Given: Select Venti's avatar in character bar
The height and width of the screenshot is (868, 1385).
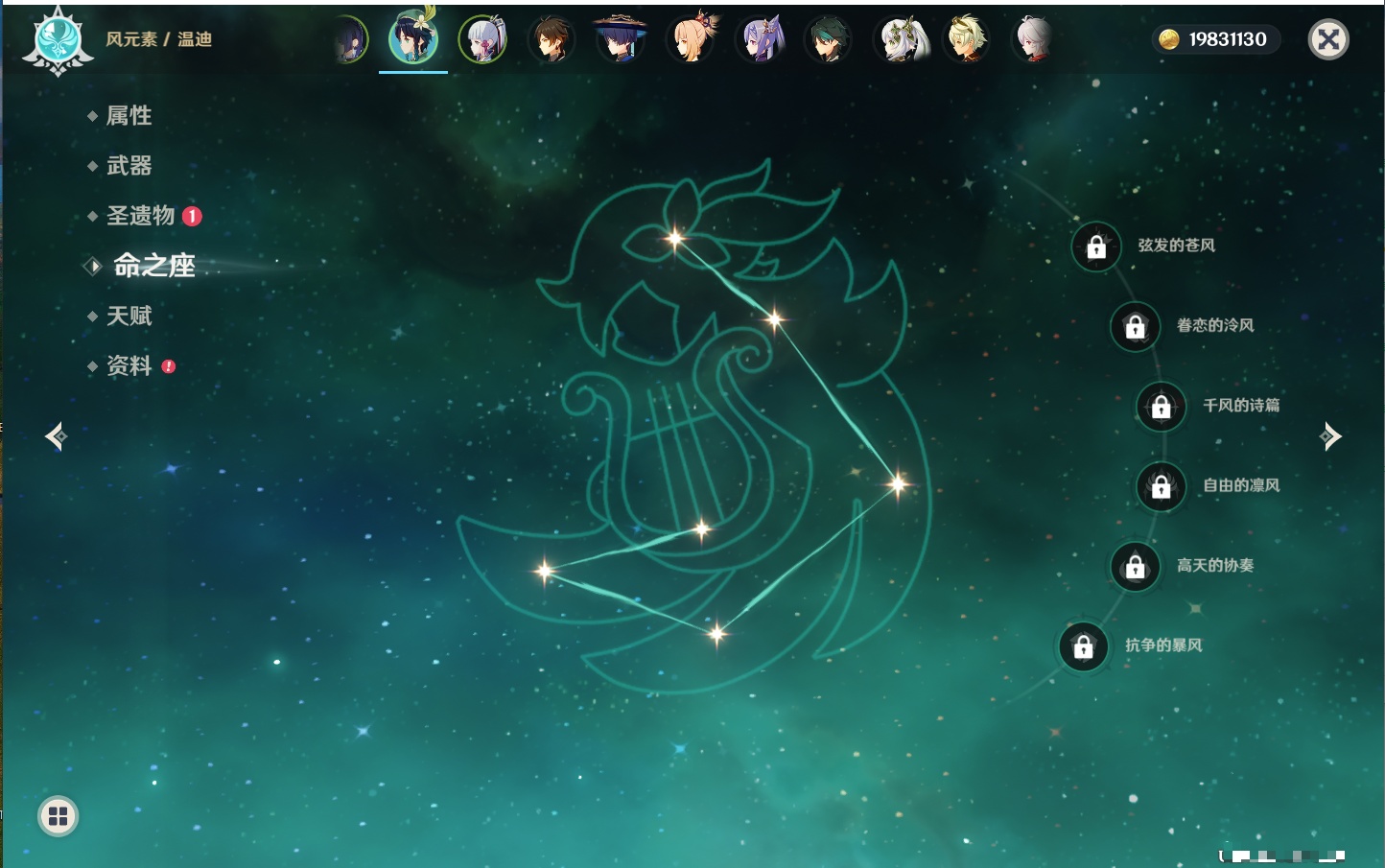Looking at the screenshot, I should [x=413, y=39].
